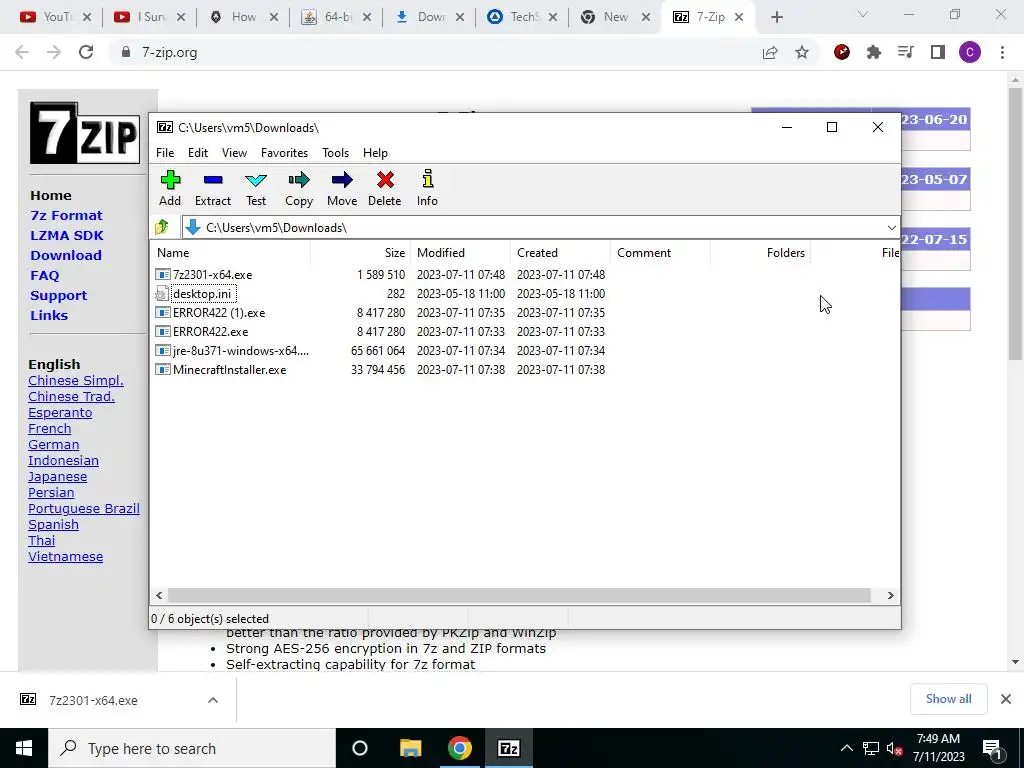This screenshot has height=768, width=1024.
Task: Click Chrome icon on taskbar
Action: coord(460,748)
